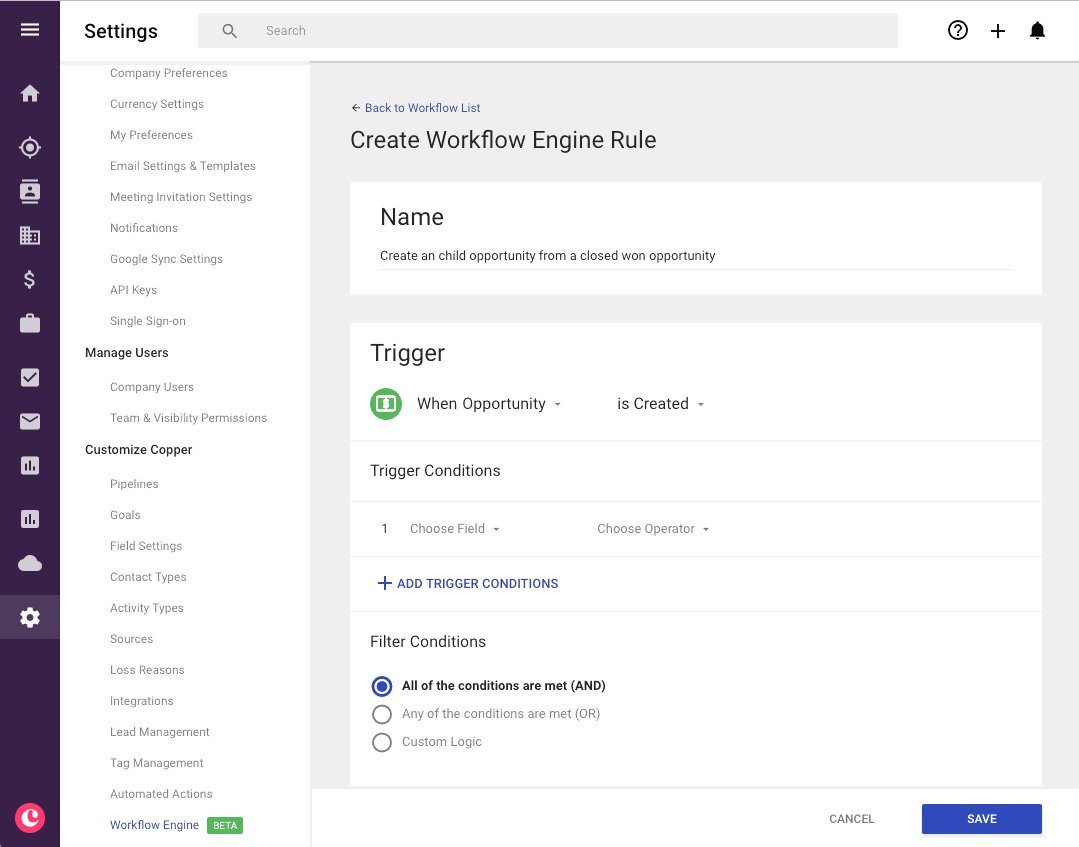Open Activity Types settings

pyautogui.click(x=147, y=608)
